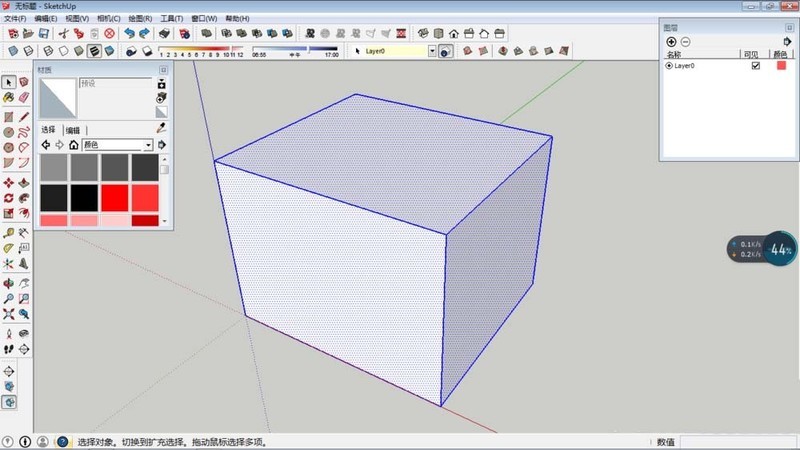Toggle the X-ray face style button
The image size is (800, 450).
coord(14,50)
